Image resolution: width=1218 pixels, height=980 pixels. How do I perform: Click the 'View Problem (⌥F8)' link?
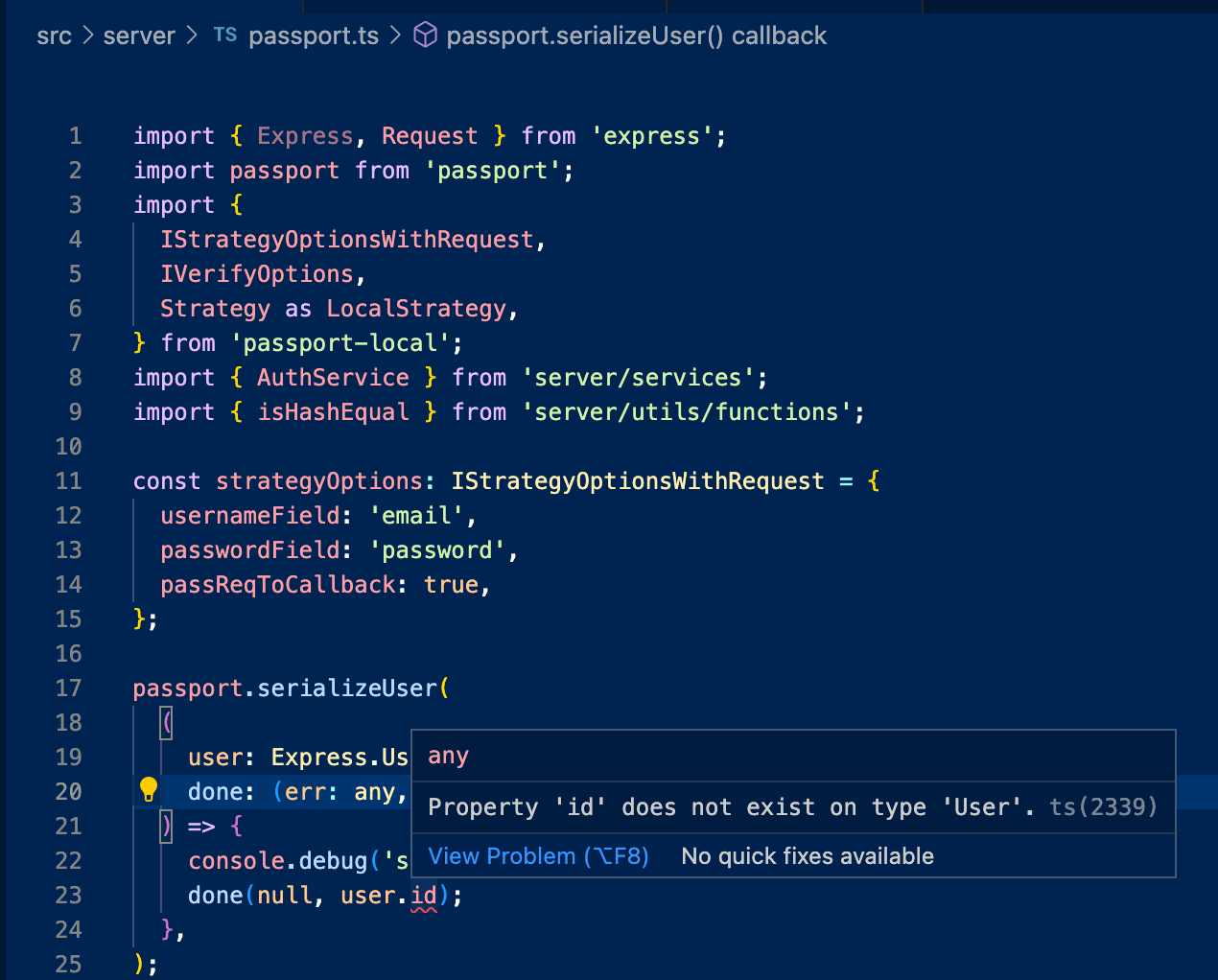click(538, 855)
